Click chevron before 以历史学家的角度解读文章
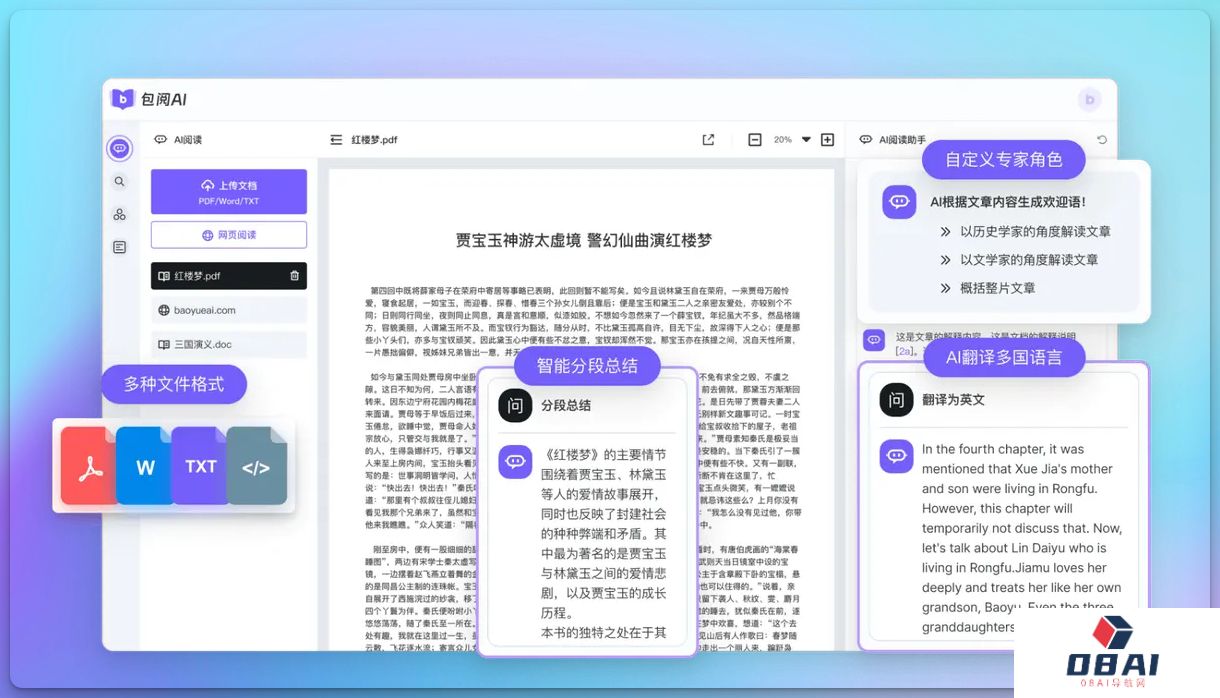1220x698 pixels. [945, 231]
